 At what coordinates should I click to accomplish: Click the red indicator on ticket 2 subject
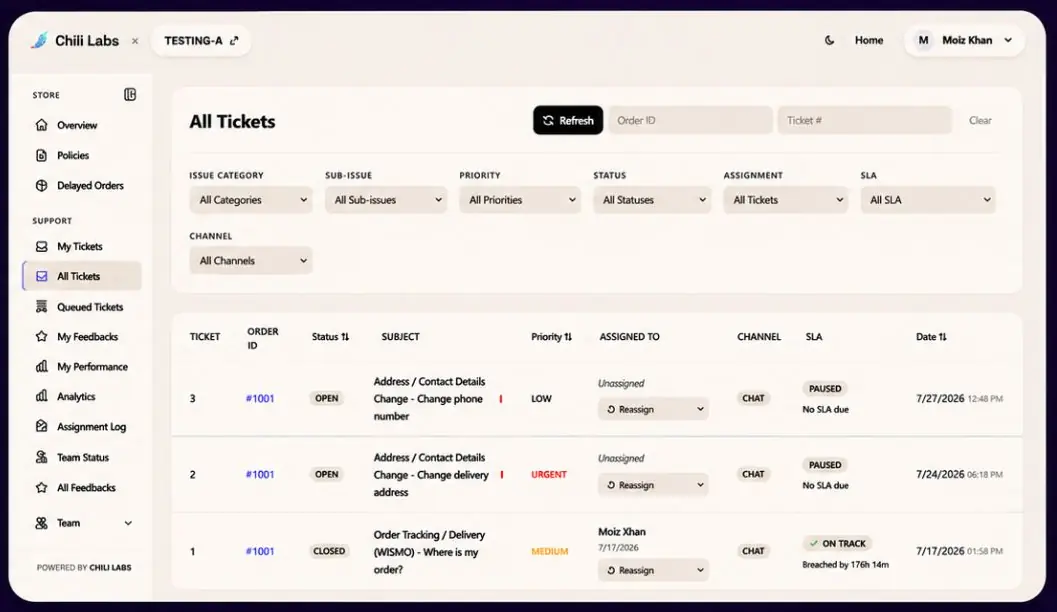(x=502, y=475)
